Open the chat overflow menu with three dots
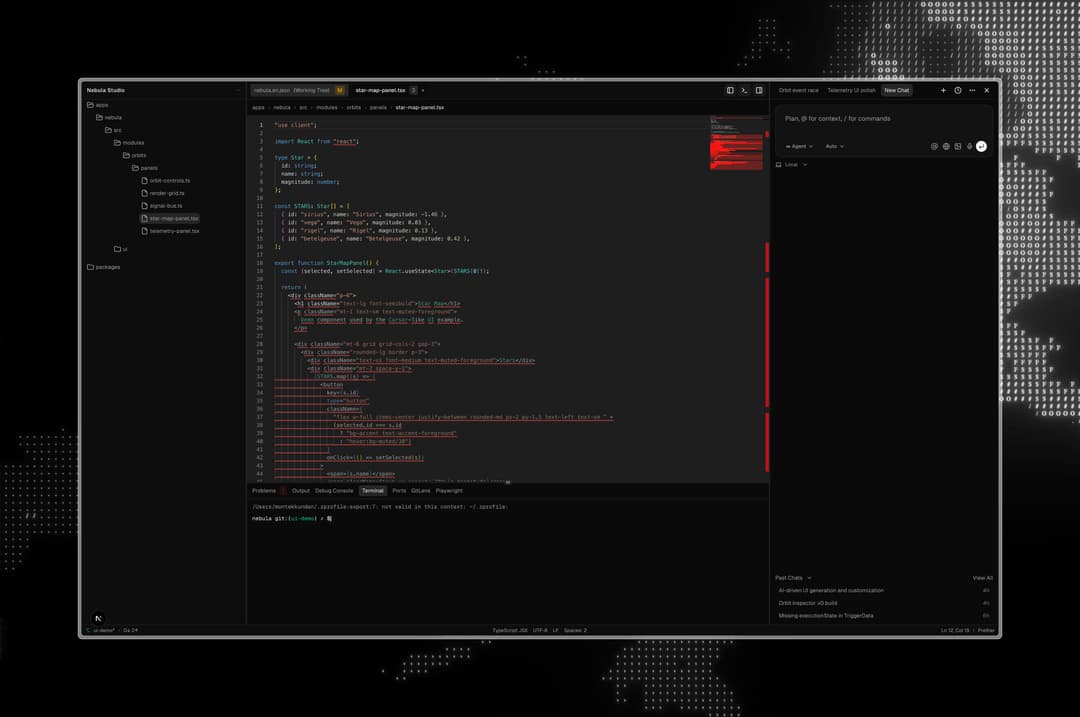1080x717 pixels. [x=971, y=90]
